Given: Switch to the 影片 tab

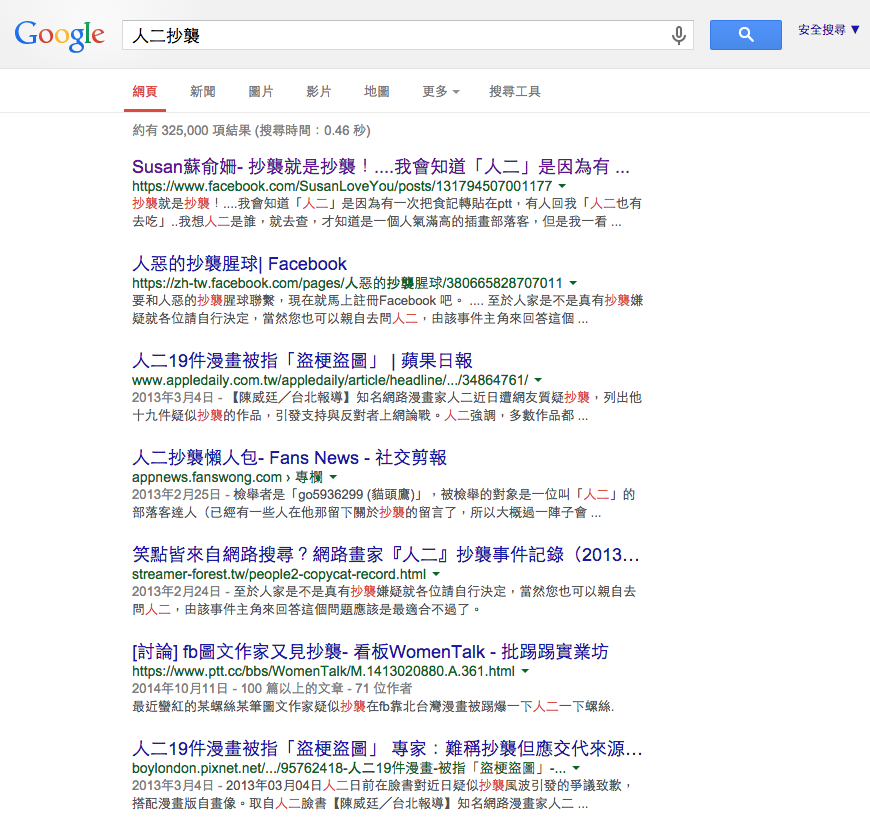Looking at the screenshot, I should tap(318, 92).
